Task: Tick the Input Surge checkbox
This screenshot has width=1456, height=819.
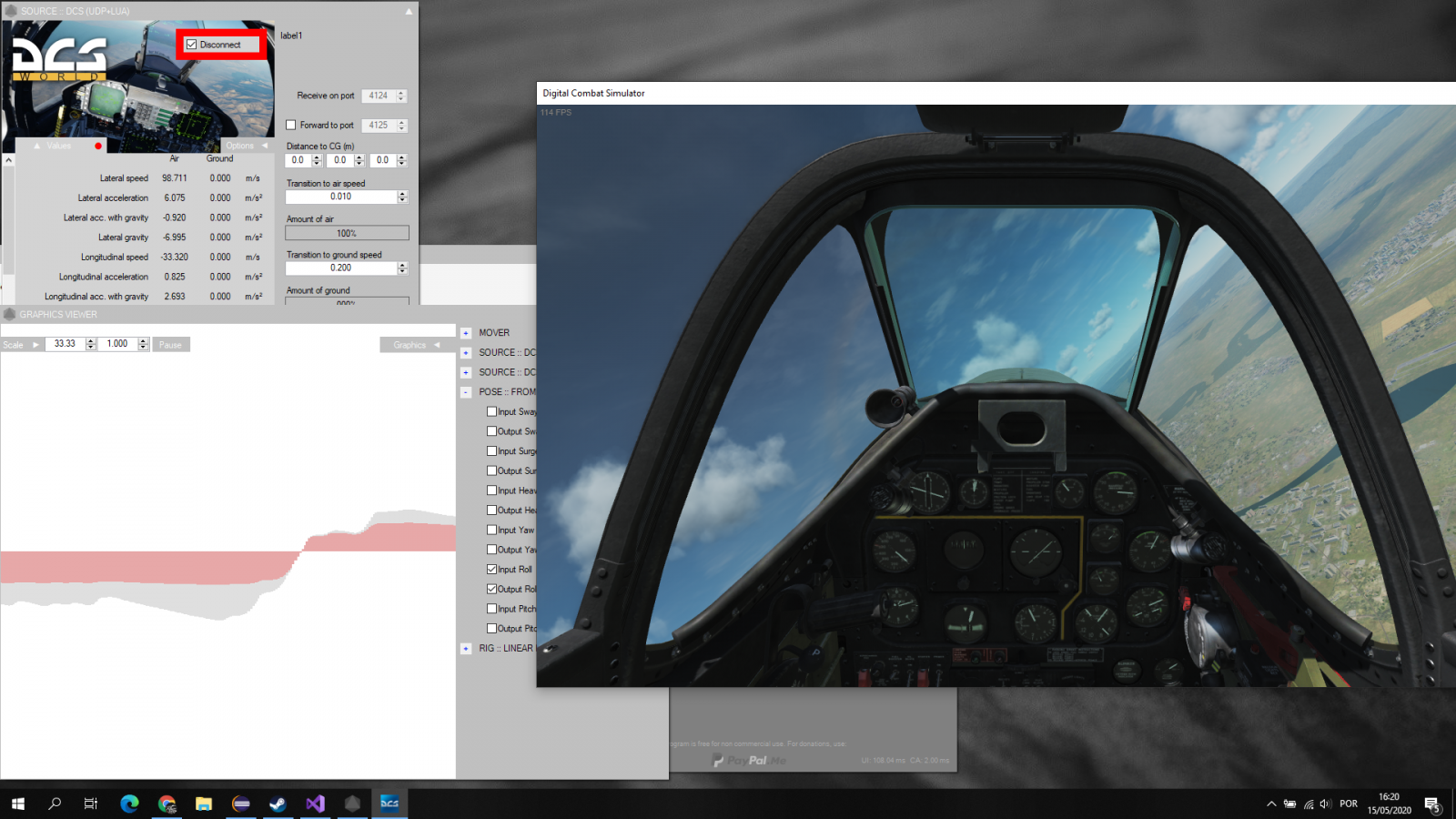Action: coord(491,451)
